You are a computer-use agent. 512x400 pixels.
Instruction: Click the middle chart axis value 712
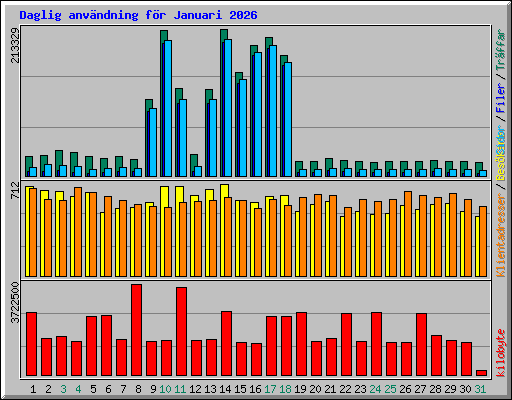pos(15,190)
